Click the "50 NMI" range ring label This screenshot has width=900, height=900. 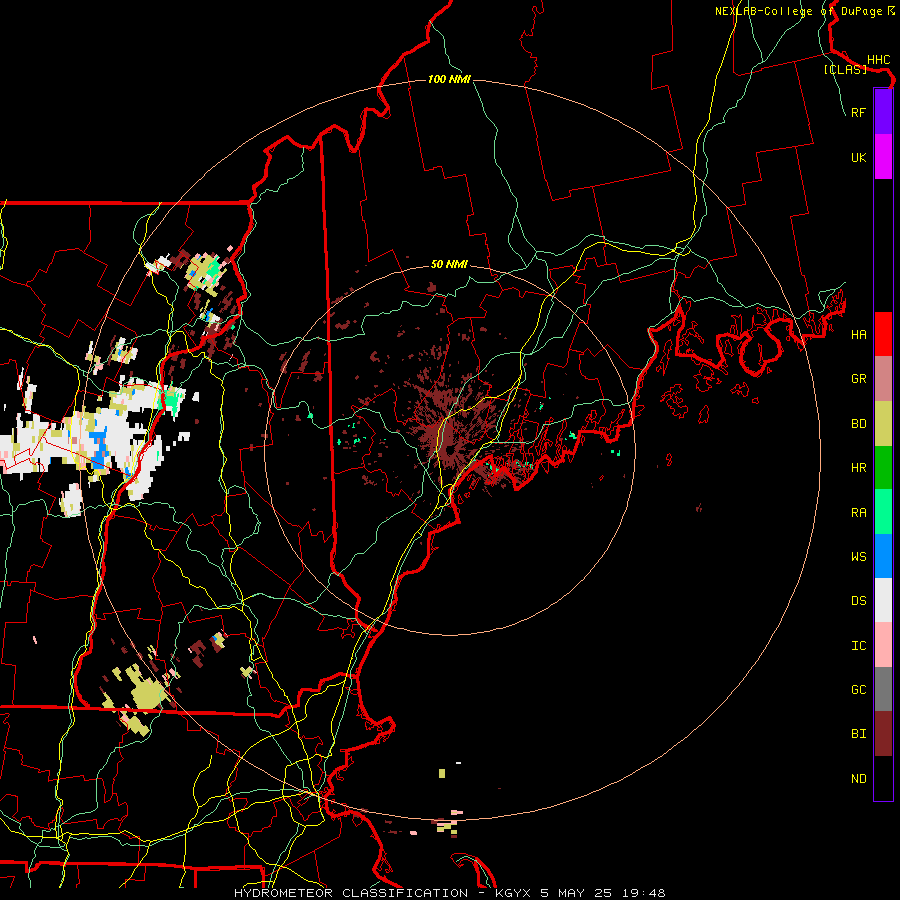(x=449, y=264)
